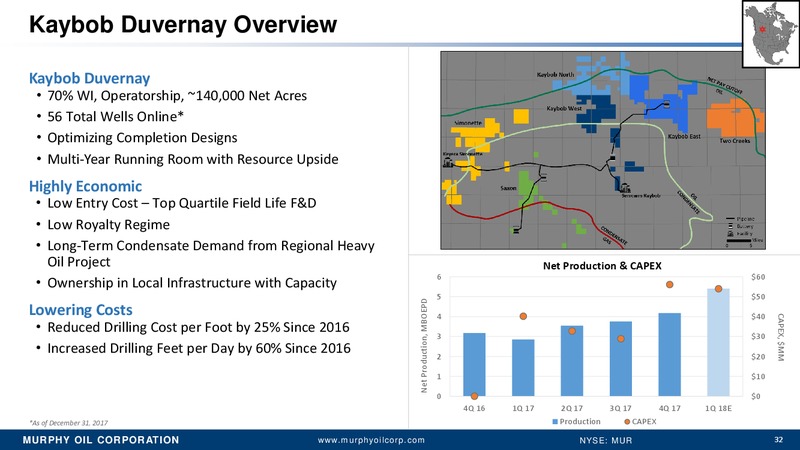
Task: Click the $60 right axis tick
Action: [758, 277]
